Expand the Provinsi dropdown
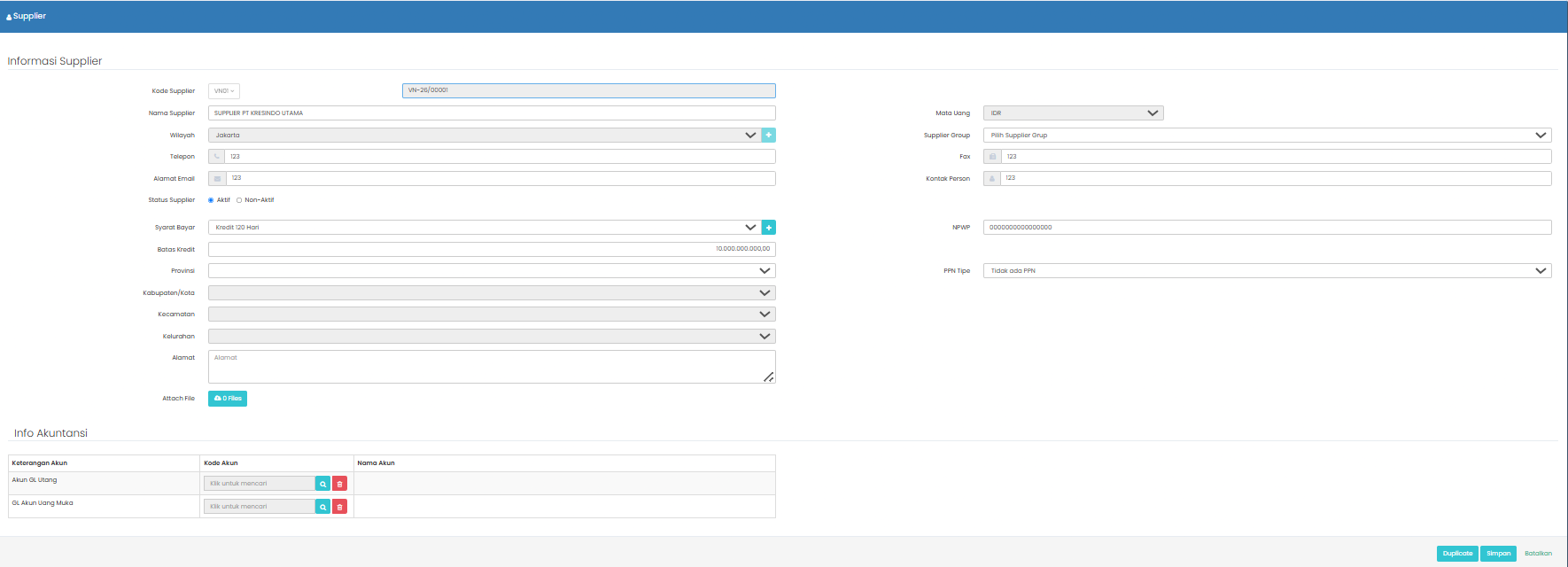This screenshot has width=1568, height=567. pos(492,271)
